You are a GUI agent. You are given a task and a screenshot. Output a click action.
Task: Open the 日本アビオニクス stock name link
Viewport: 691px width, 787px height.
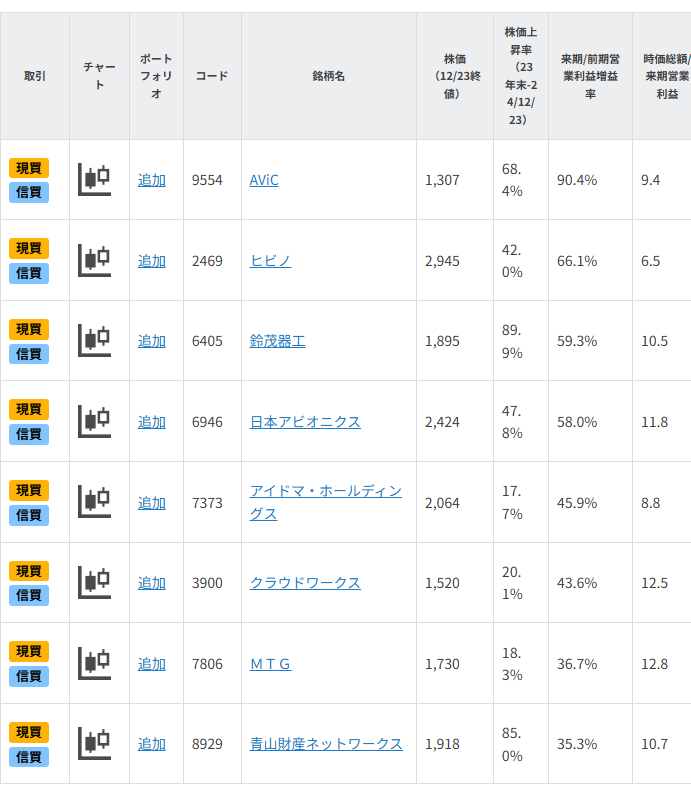tap(305, 422)
